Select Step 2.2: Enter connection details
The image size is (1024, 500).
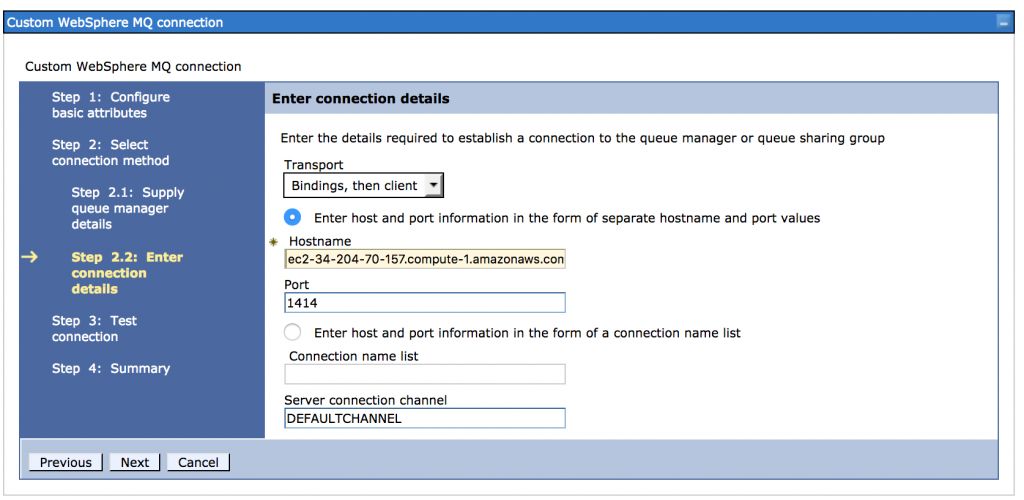point(127,273)
